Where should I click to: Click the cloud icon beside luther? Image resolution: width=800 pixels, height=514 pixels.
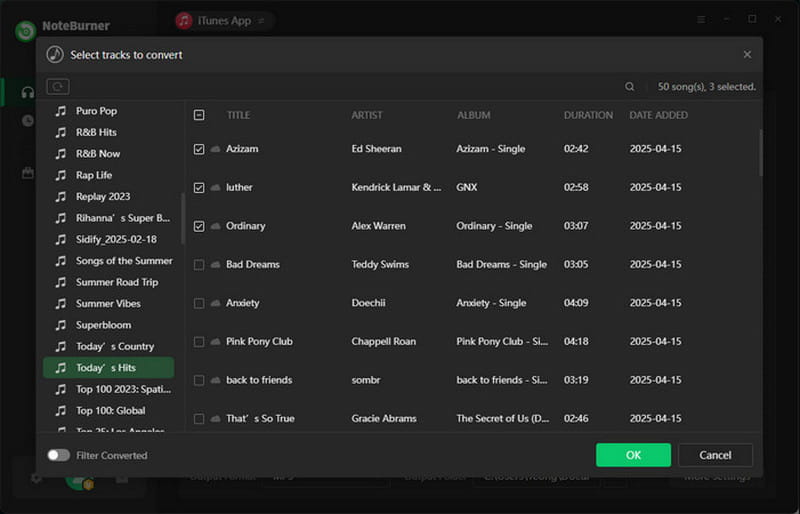coord(216,187)
